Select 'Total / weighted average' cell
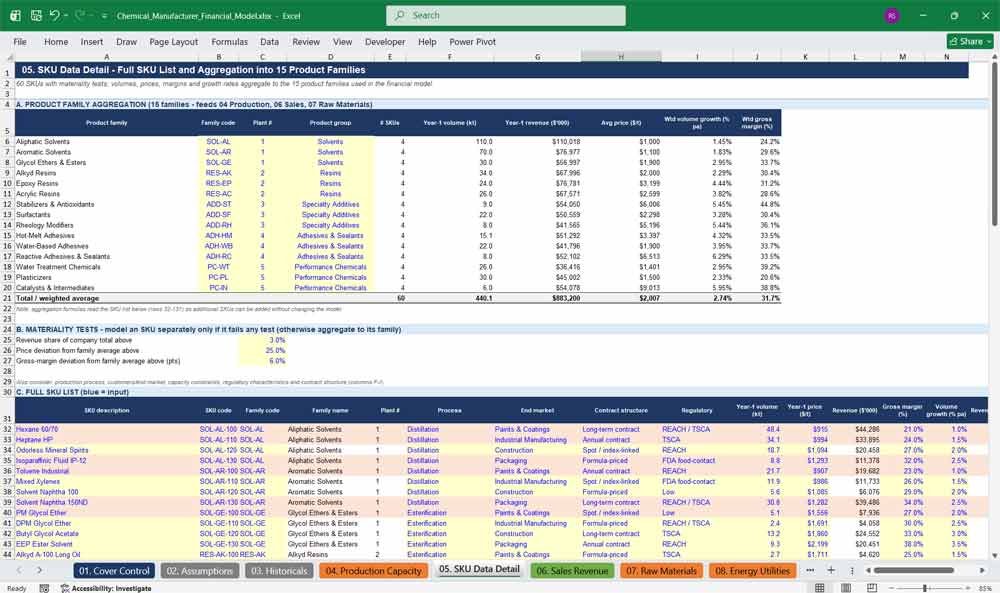1000x593 pixels. point(107,298)
